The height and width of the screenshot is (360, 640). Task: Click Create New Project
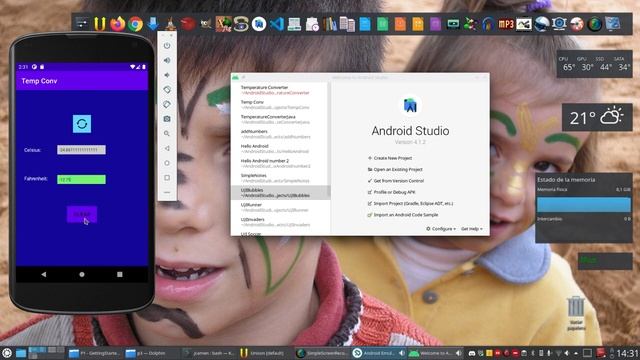[x=390, y=158]
